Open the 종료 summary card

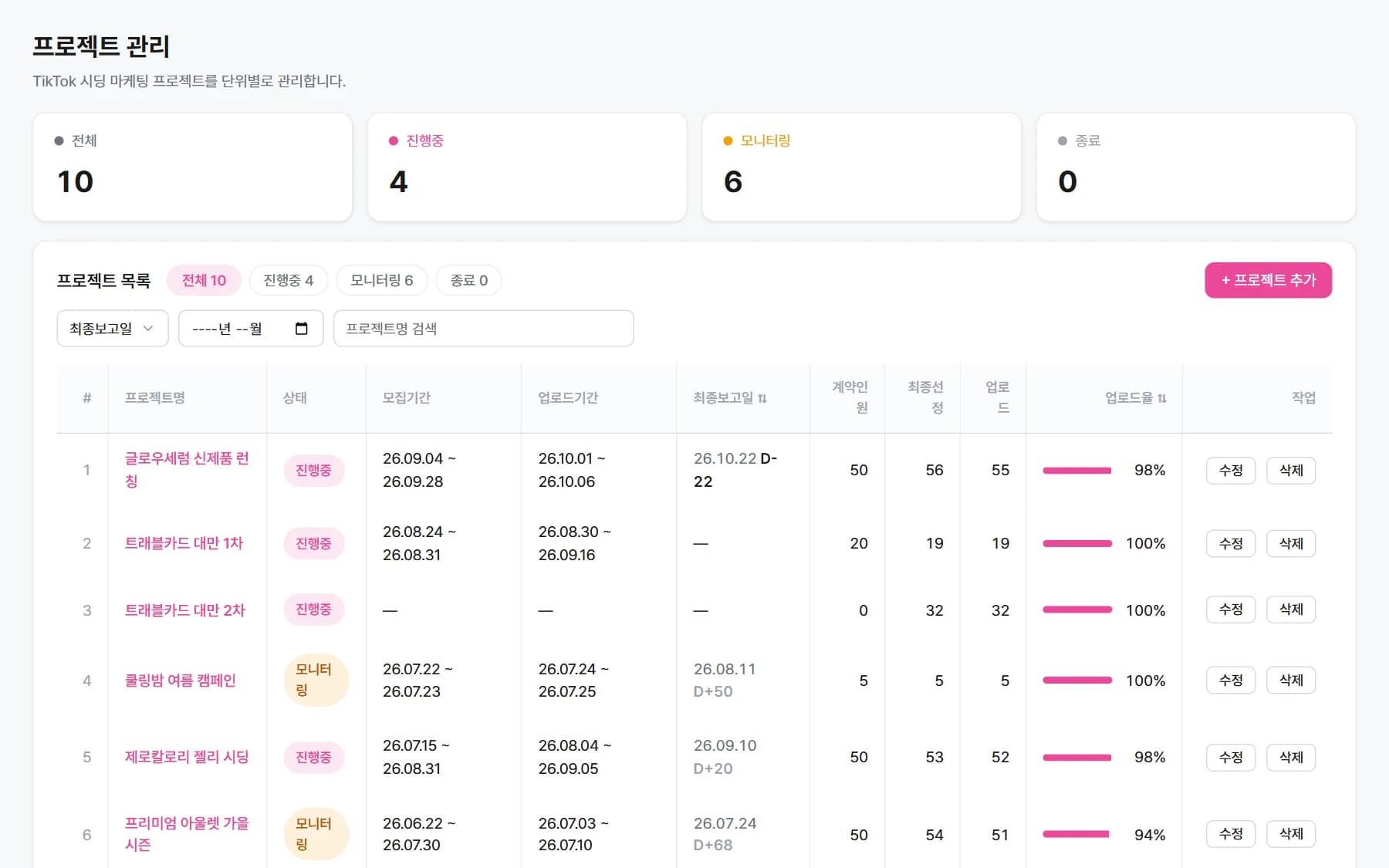click(1196, 167)
